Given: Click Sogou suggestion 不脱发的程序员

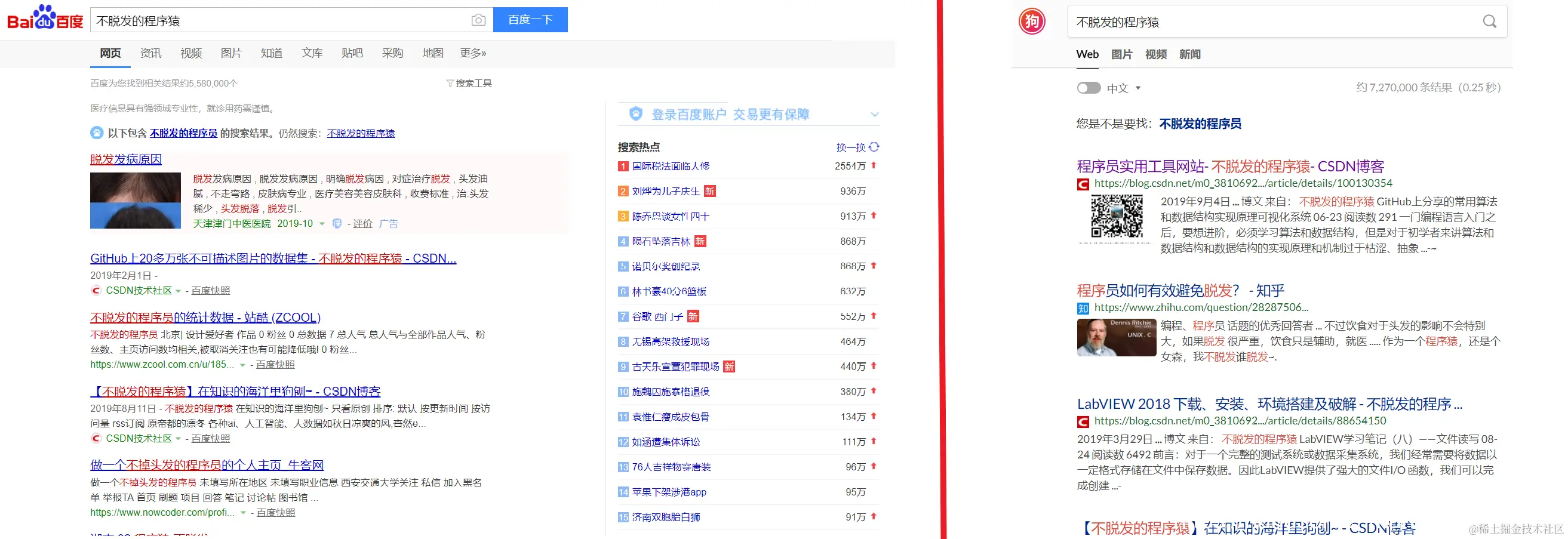Looking at the screenshot, I should tap(1200, 124).
